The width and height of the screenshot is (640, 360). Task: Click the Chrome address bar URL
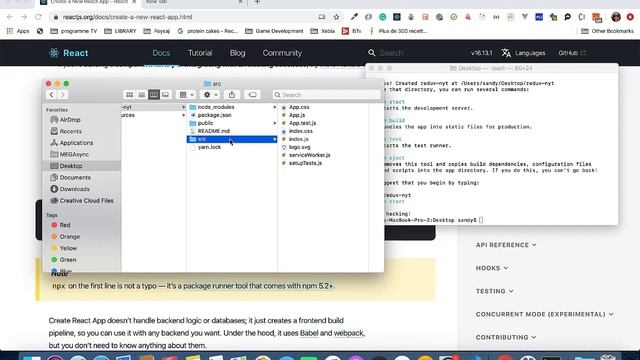click(127, 17)
